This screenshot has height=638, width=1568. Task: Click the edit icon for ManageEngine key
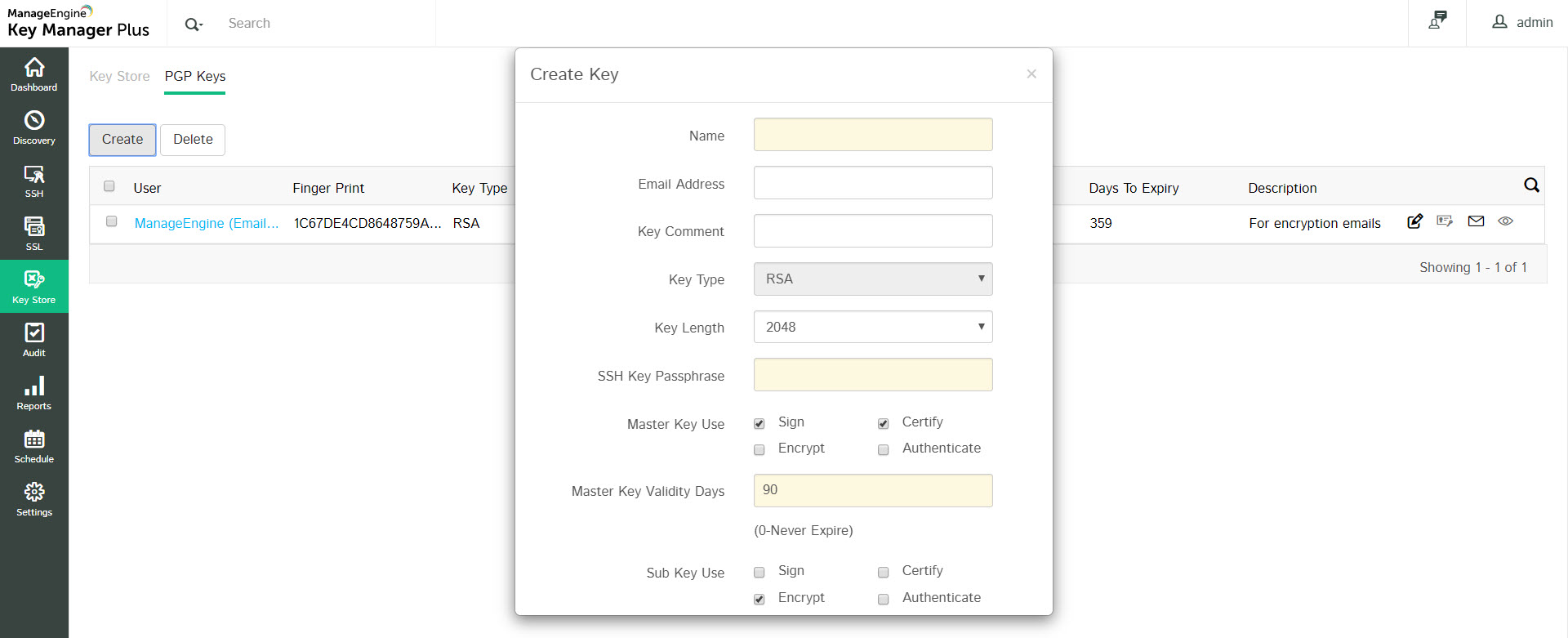(x=1415, y=221)
